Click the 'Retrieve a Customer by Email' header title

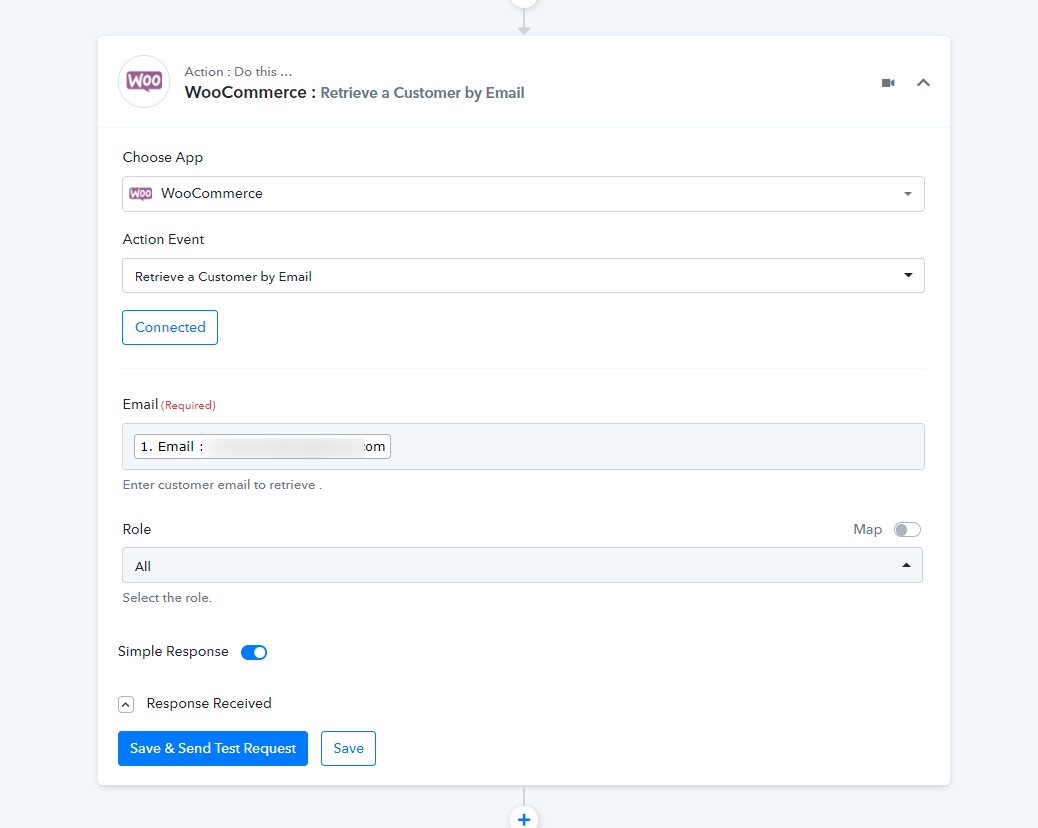422,93
